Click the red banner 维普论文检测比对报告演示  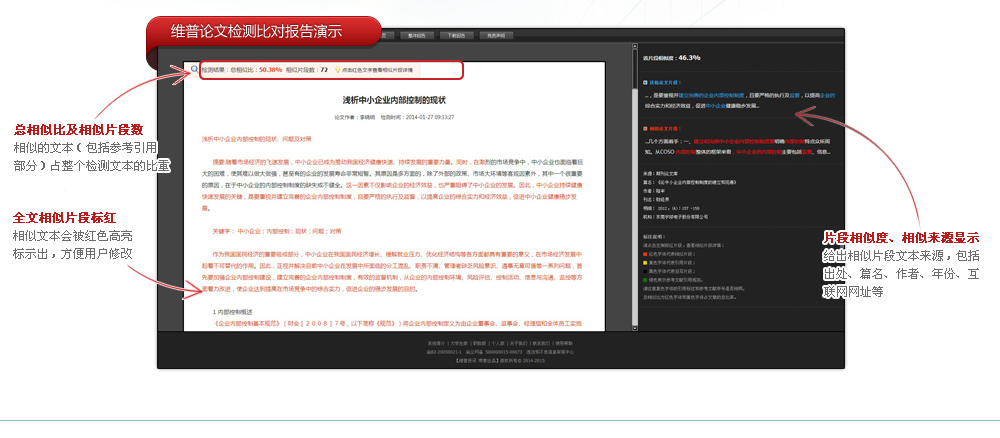click(x=256, y=31)
